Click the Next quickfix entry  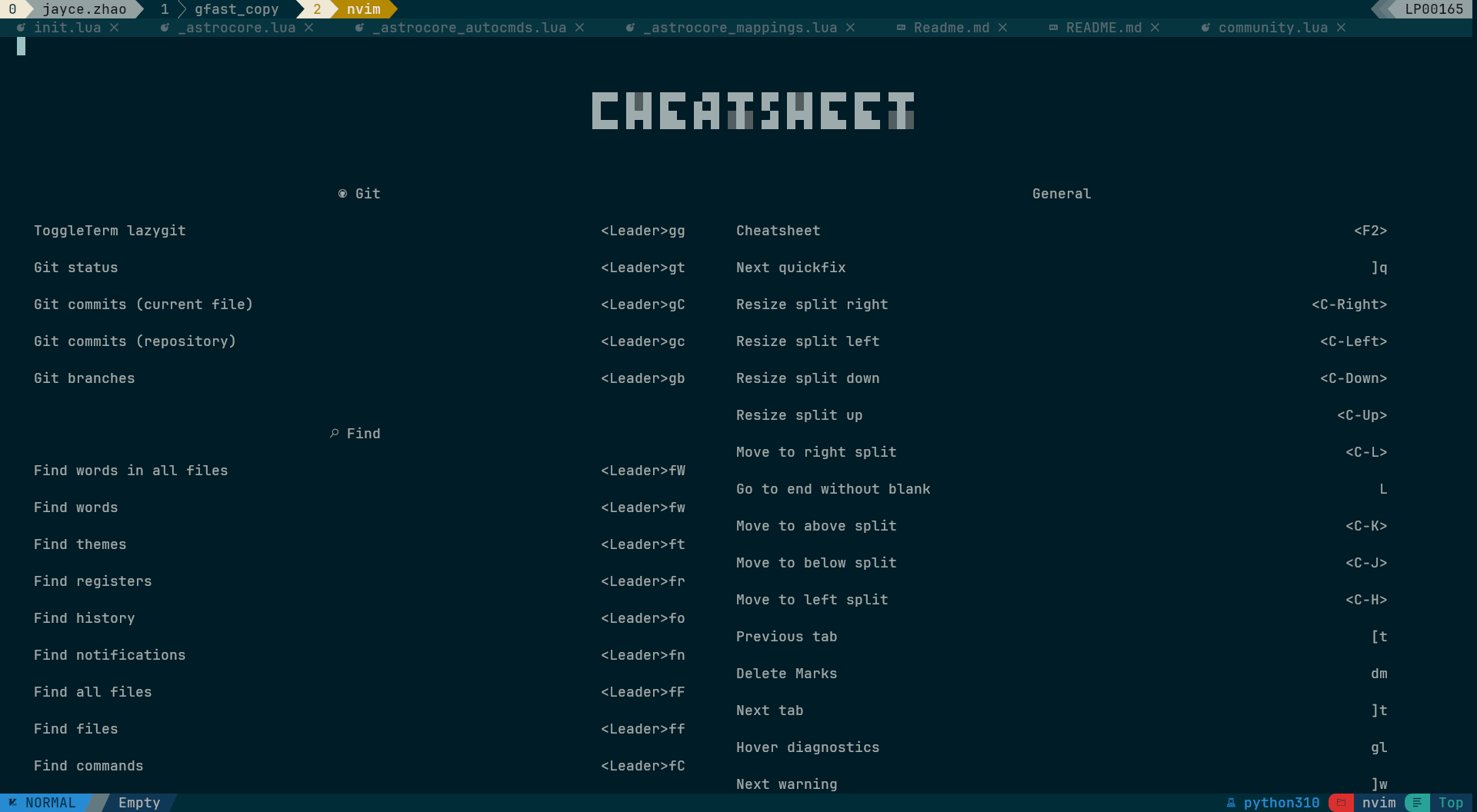[x=791, y=268]
